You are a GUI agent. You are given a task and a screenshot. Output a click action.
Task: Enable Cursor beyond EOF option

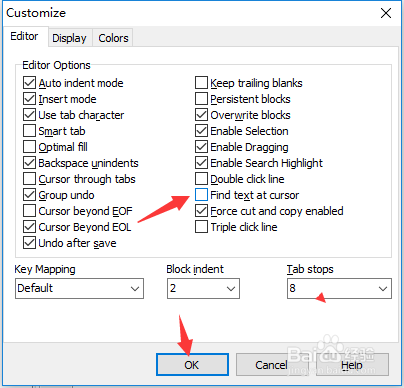point(29,211)
